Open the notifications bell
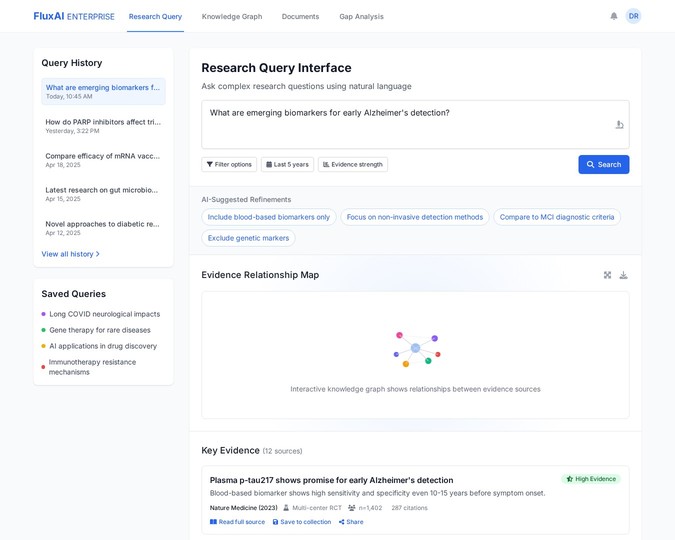Viewport: 675px width, 540px height. pos(614,16)
